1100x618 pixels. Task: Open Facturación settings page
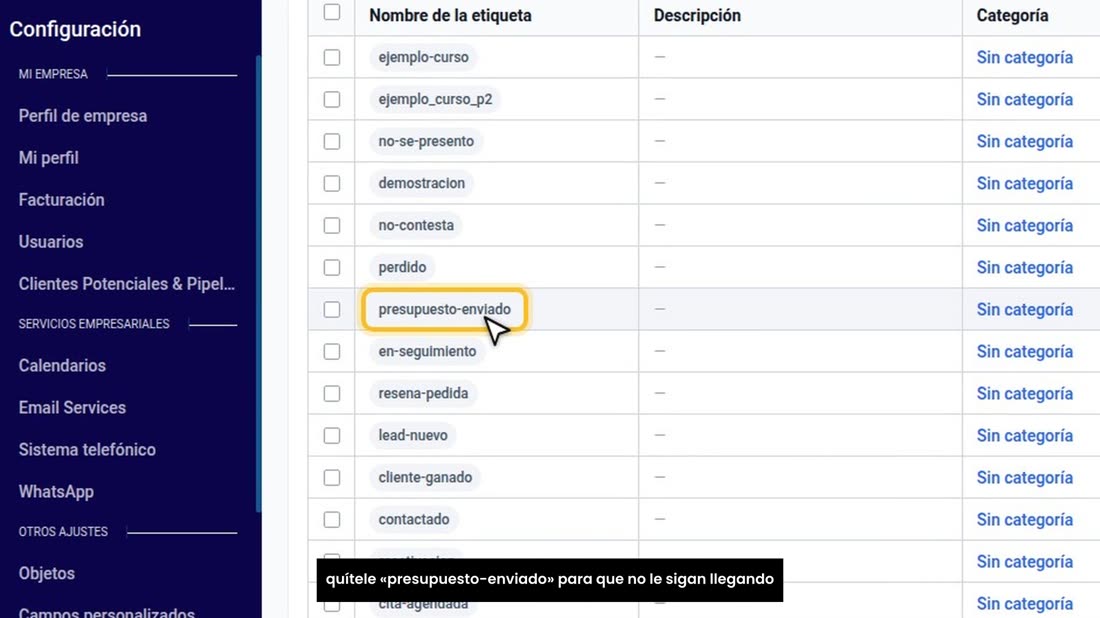[62, 200]
